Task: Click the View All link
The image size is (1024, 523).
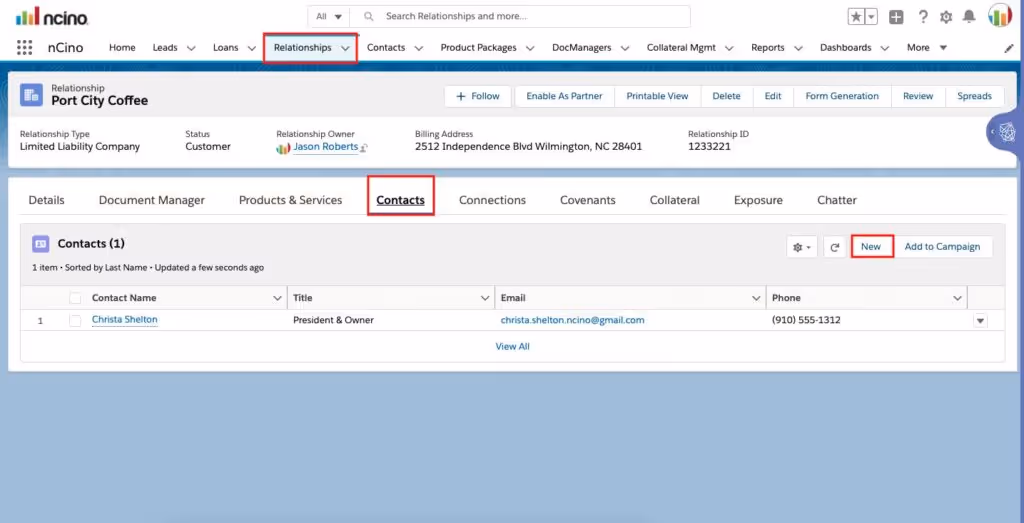Action: [513, 347]
